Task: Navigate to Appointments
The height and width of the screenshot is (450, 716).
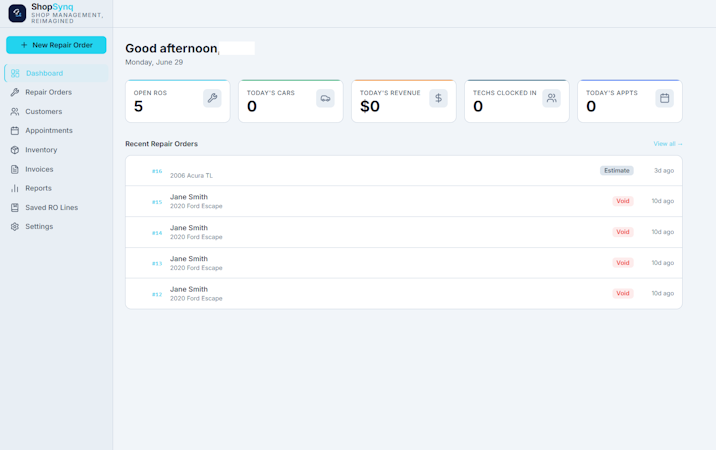Action: click(56, 131)
